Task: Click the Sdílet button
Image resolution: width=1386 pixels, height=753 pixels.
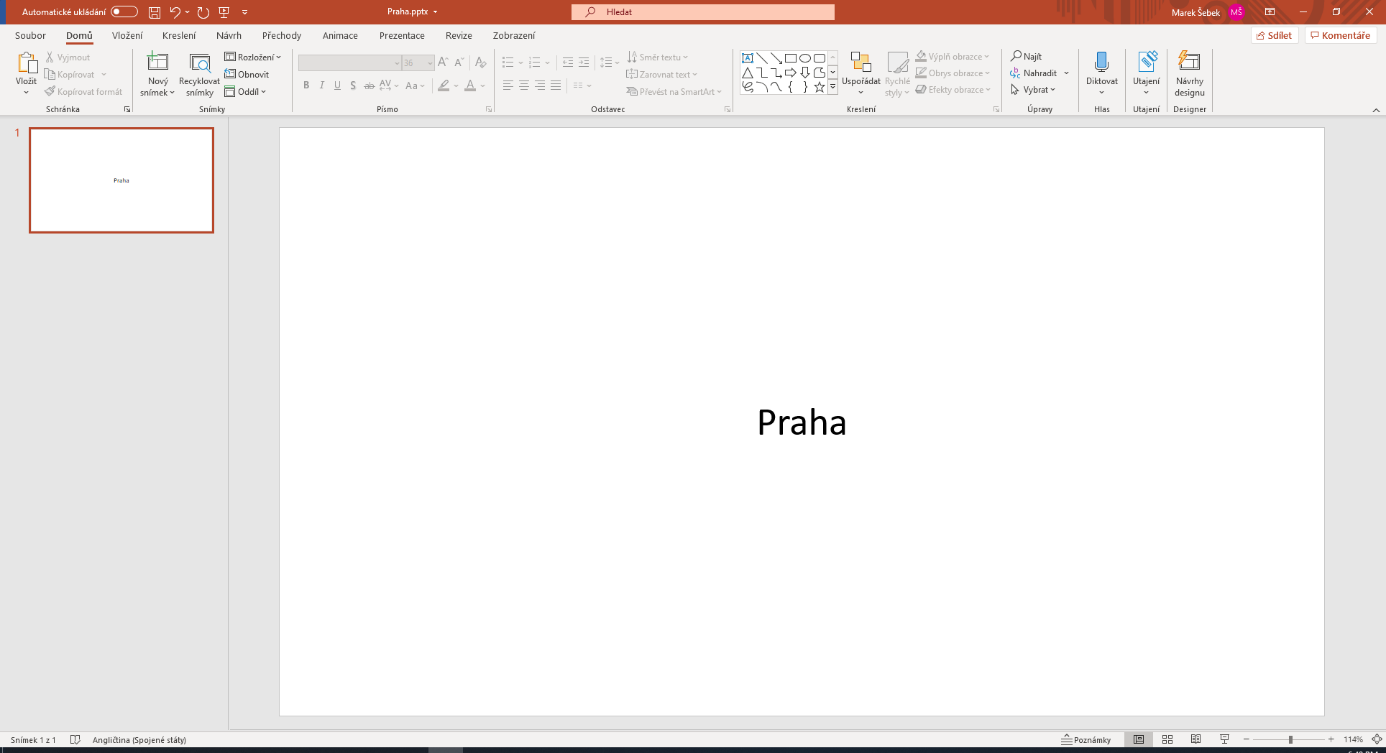Action: (1274, 34)
